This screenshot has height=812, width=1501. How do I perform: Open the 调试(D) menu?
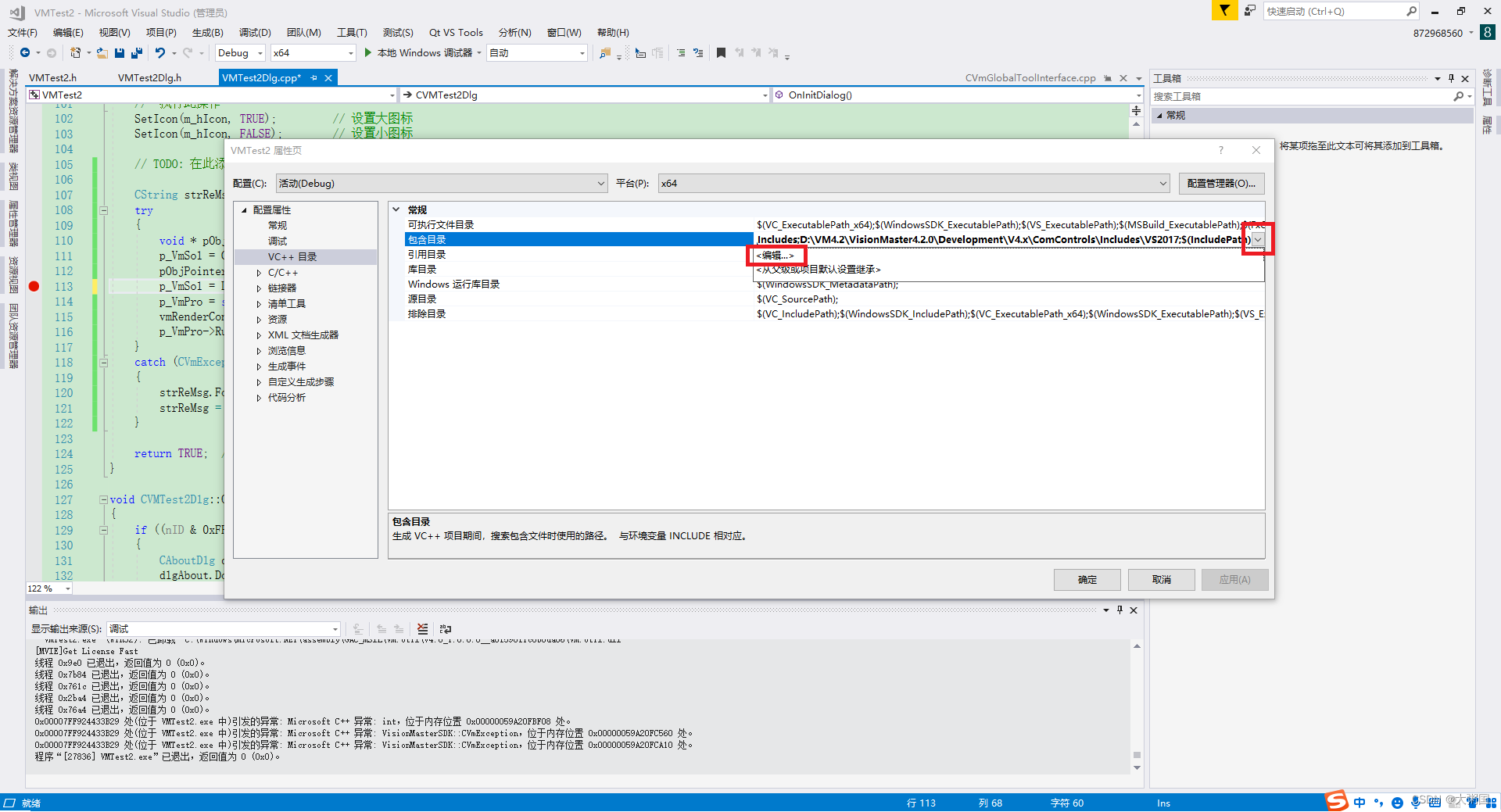(x=255, y=32)
